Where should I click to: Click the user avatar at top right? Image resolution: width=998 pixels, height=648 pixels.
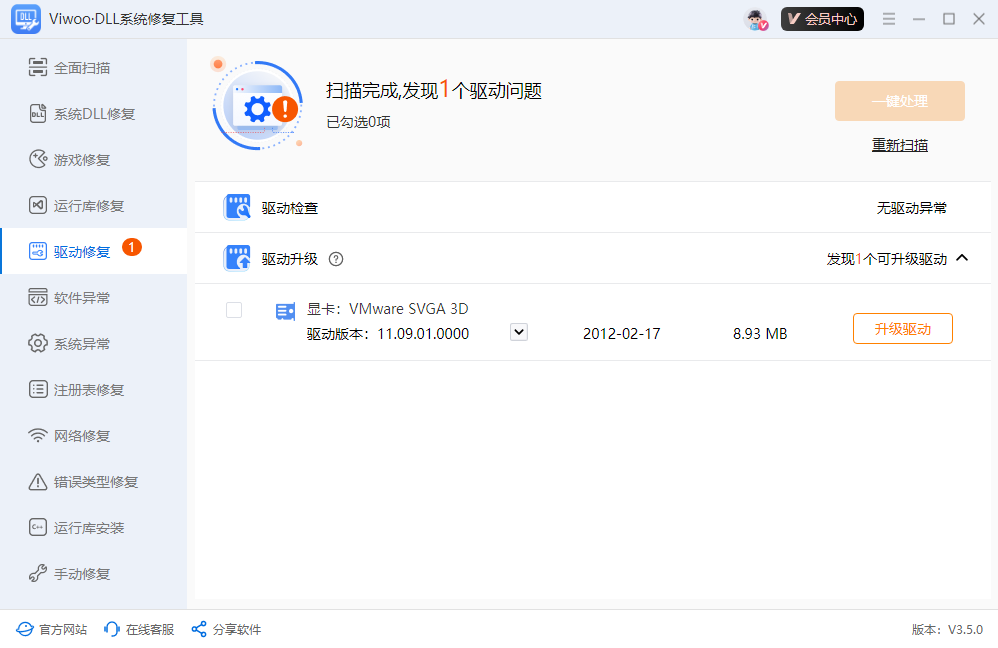(x=755, y=18)
